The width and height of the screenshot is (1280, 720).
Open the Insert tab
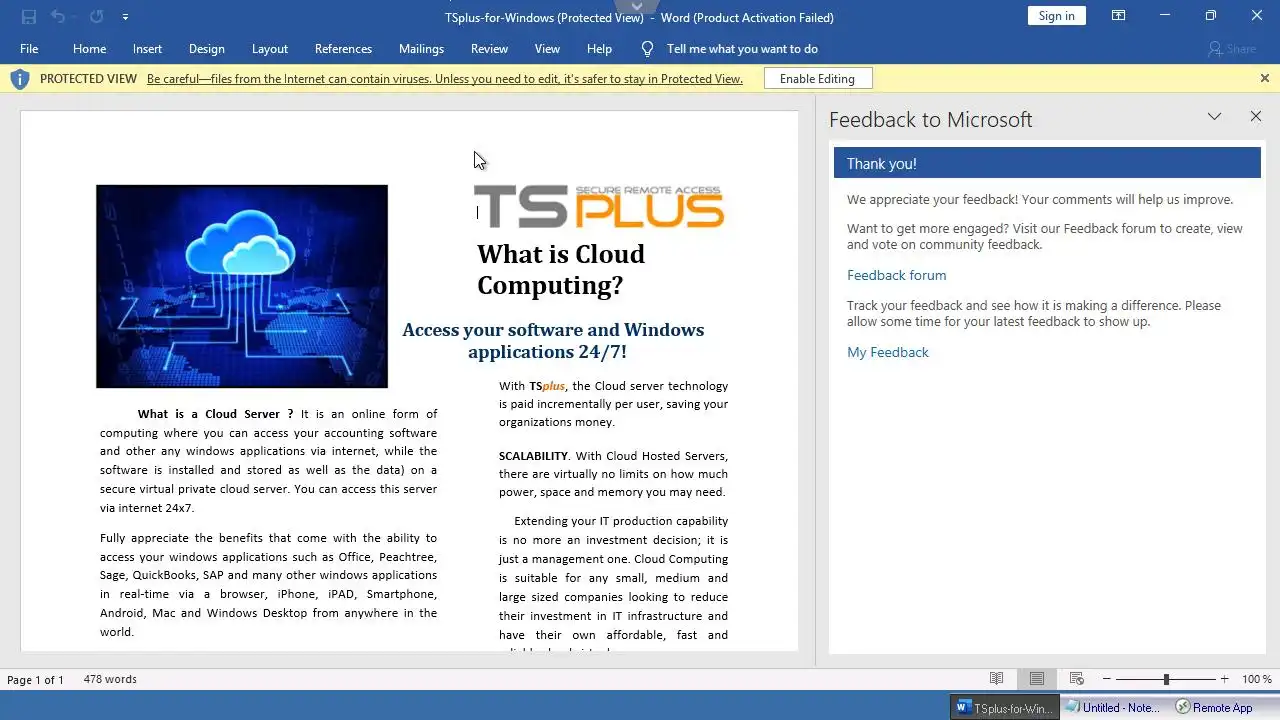tap(147, 49)
